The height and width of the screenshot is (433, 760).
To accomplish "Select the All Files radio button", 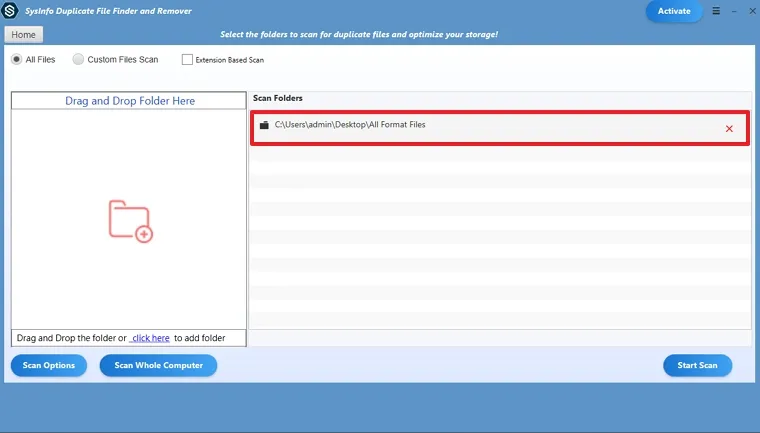I will (x=16, y=59).
